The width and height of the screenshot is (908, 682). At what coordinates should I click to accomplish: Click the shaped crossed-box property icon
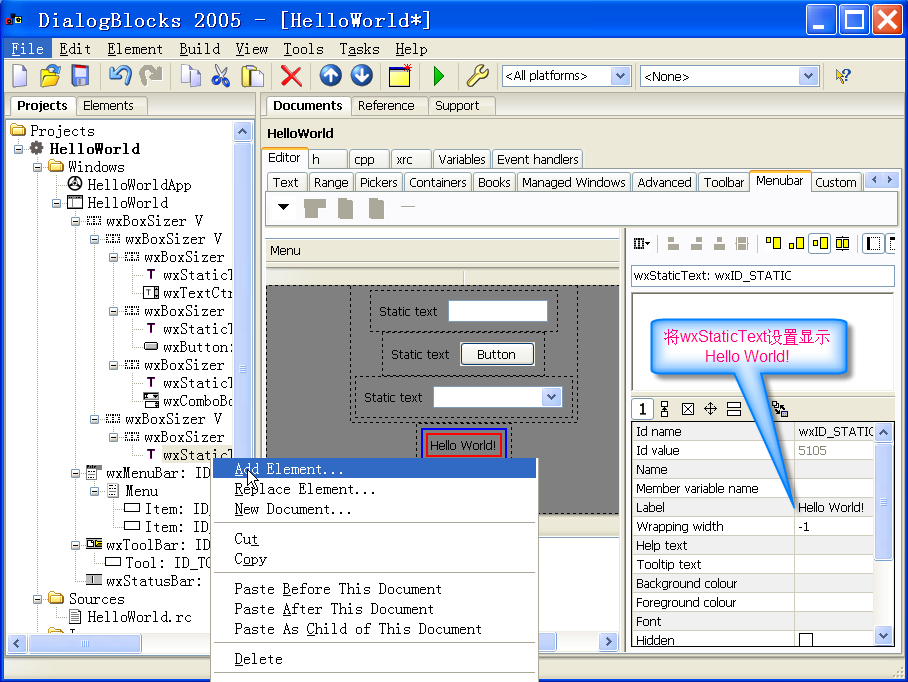[687, 409]
